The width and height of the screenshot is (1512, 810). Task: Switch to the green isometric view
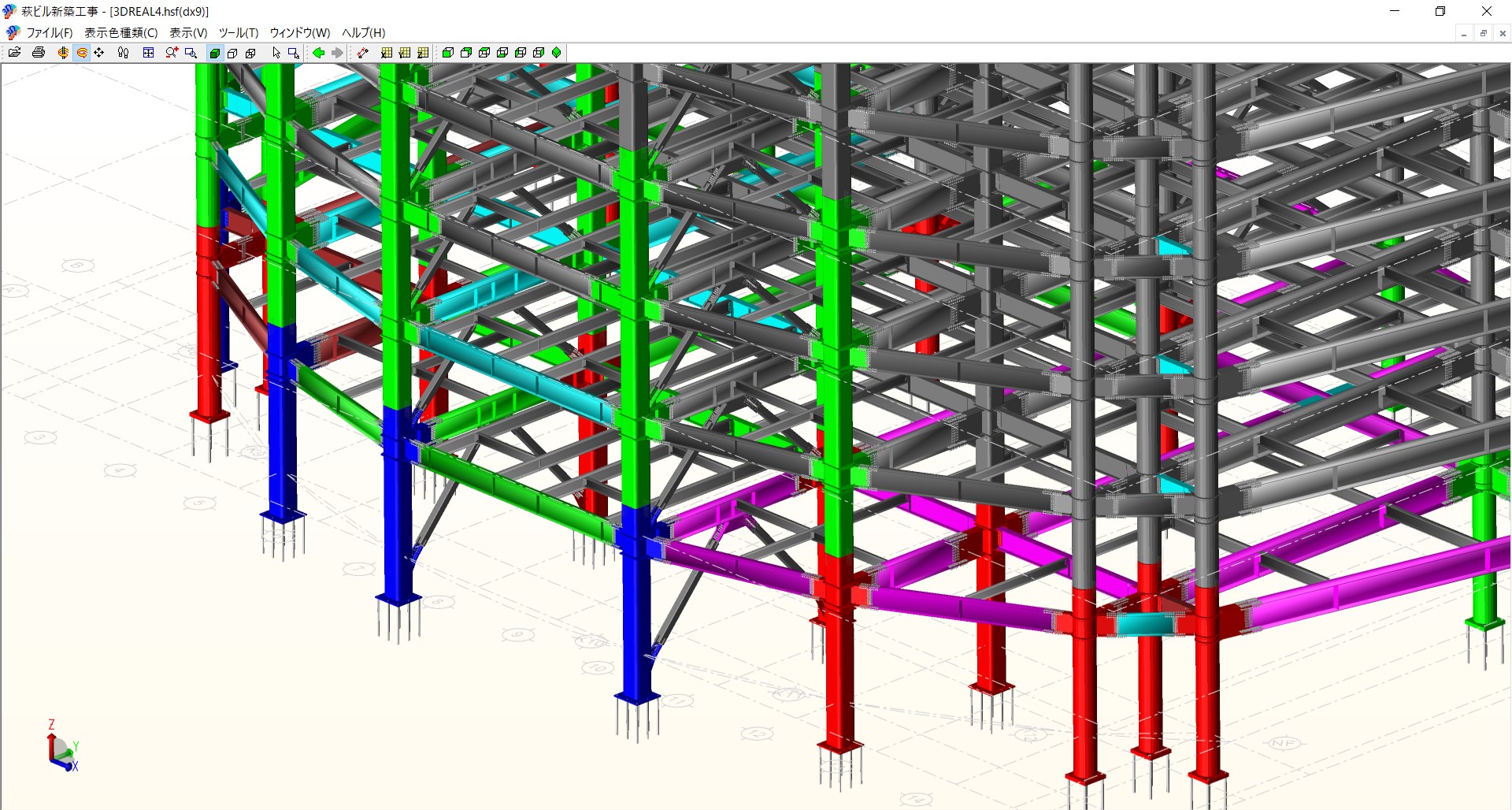pyautogui.click(x=557, y=53)
